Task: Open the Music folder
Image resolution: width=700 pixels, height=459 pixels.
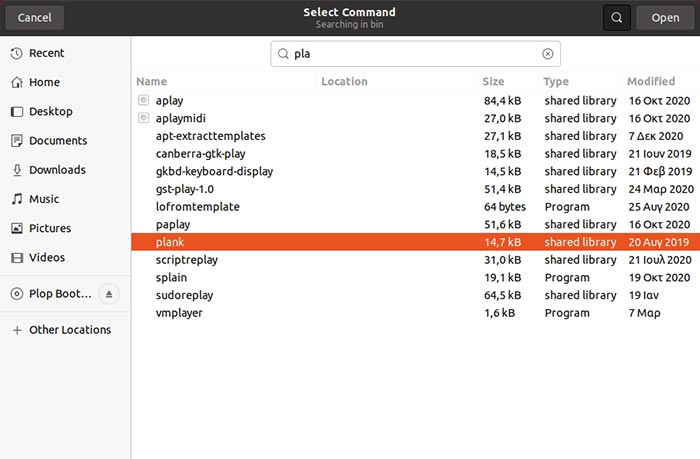Action: tap(65, 199)
